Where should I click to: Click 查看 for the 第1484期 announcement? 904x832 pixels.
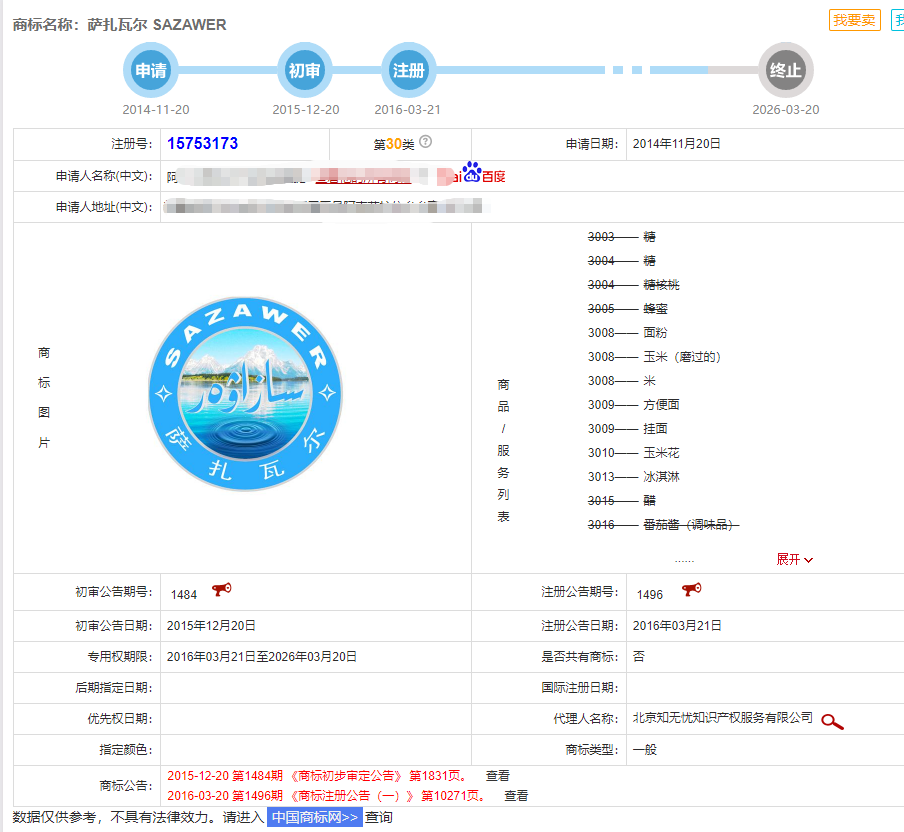497,775
